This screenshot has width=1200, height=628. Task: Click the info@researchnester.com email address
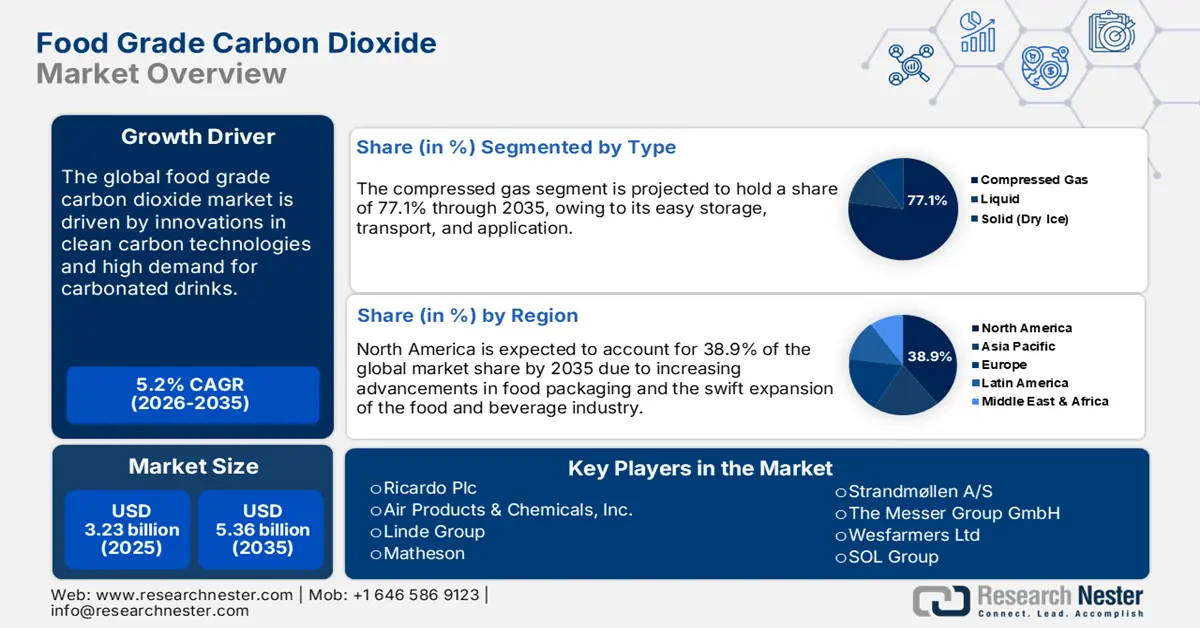coord(150,611)
